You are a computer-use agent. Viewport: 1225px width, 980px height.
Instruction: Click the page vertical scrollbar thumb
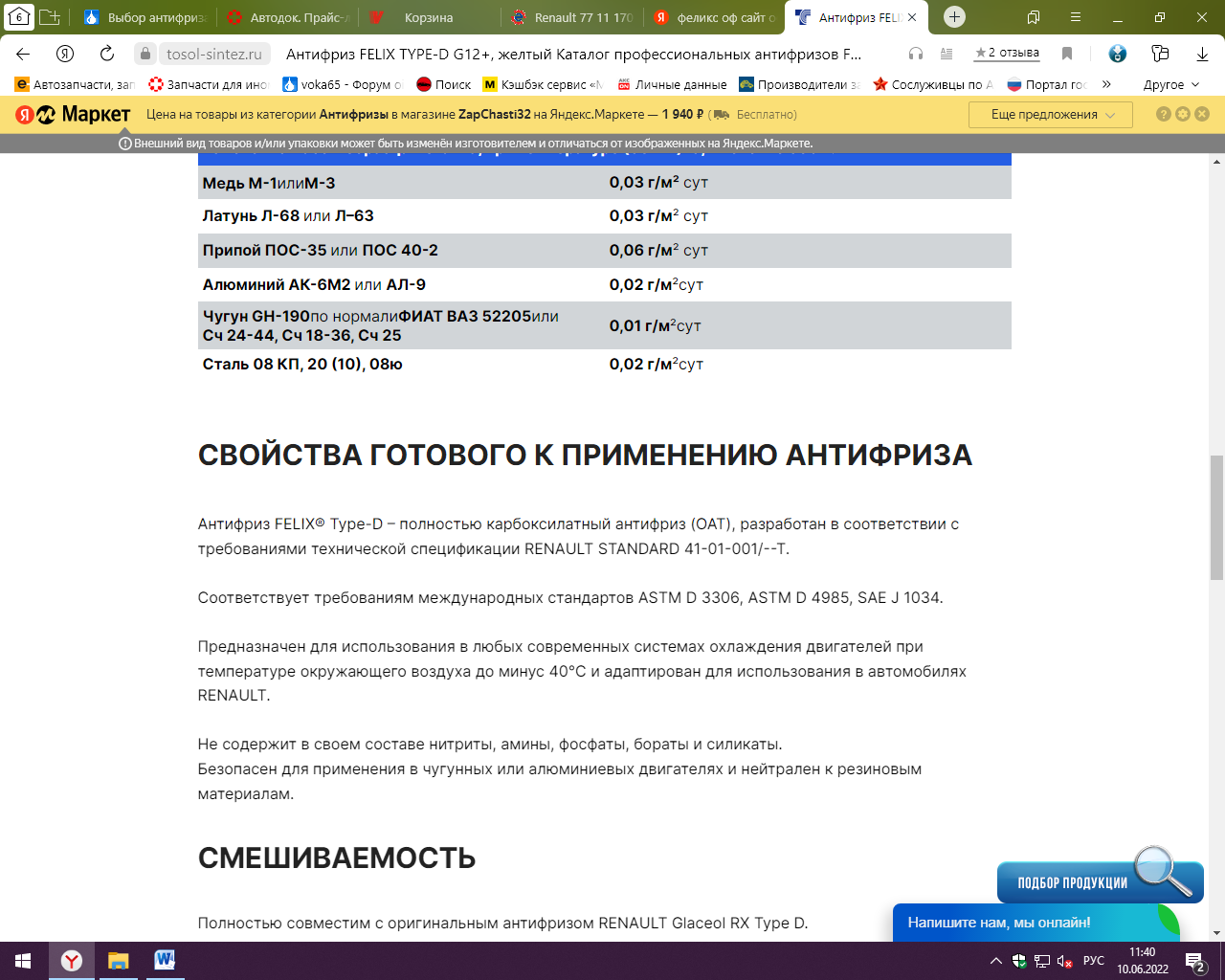coord(1216,518)
